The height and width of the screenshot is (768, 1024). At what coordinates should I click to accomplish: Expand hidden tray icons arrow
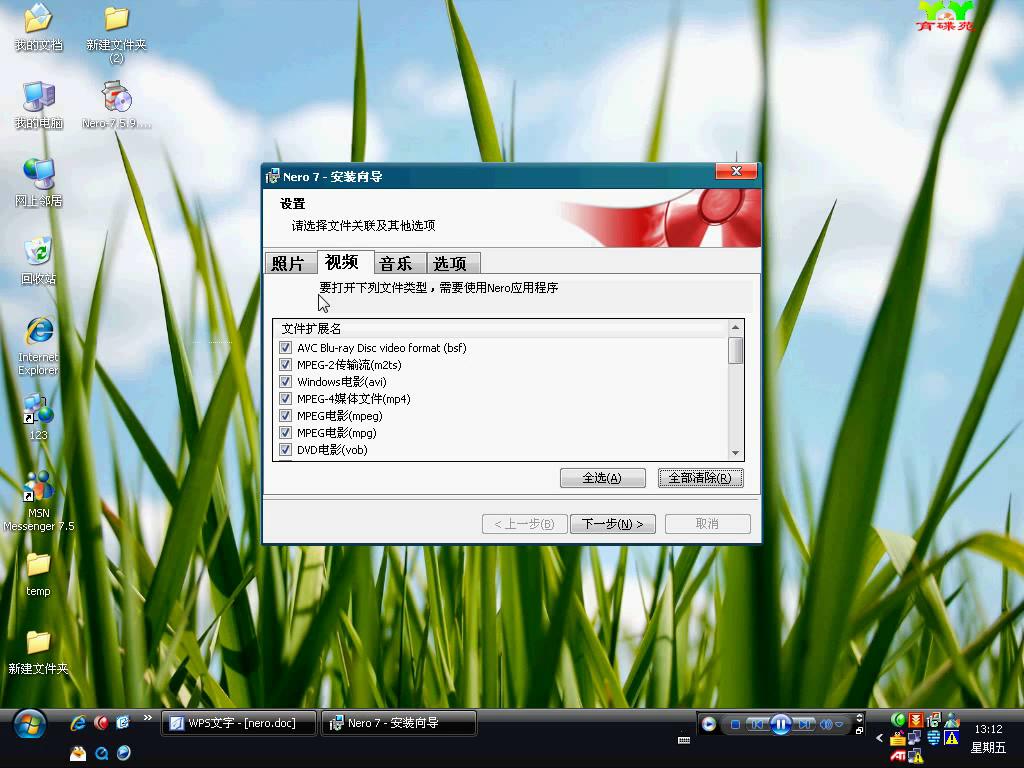(x=880, y=738)
